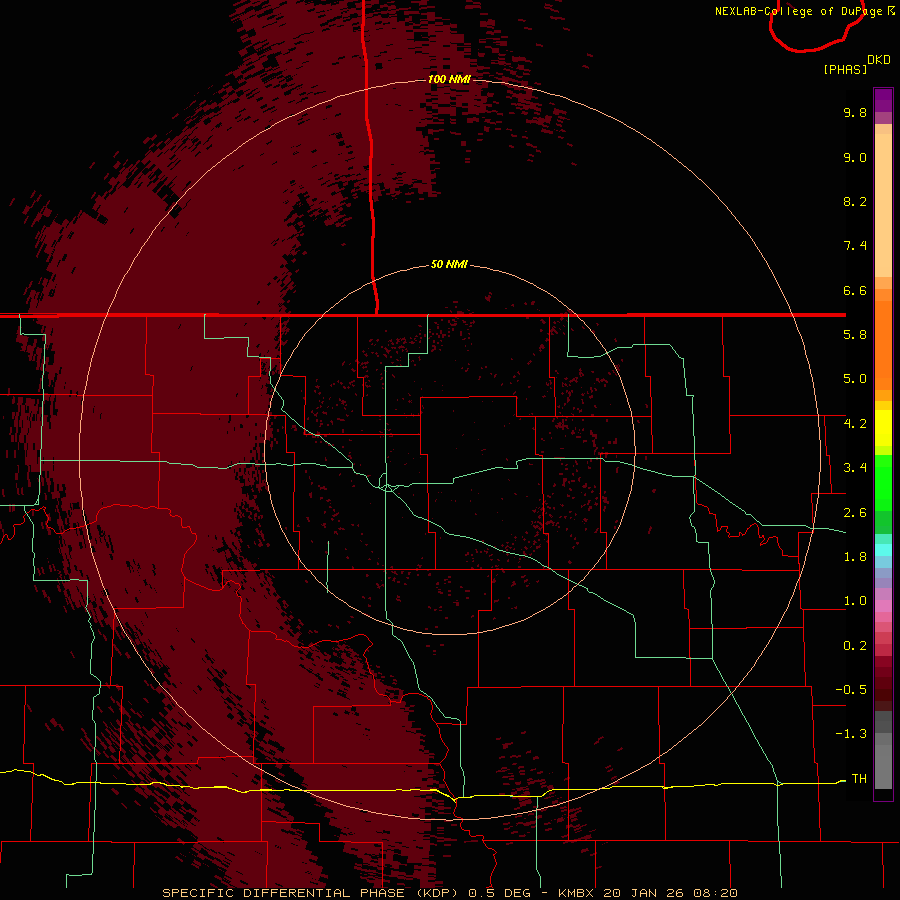Click the 3.4 value on color scale
This screenshot has width=900, height=900.
(x=855, y=468)
